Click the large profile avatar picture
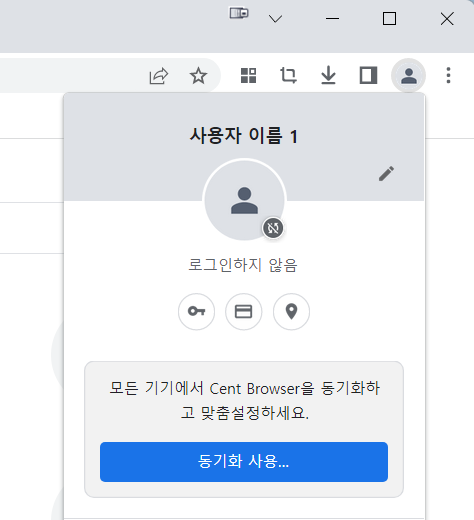474x520 pixels. point(244,200)
